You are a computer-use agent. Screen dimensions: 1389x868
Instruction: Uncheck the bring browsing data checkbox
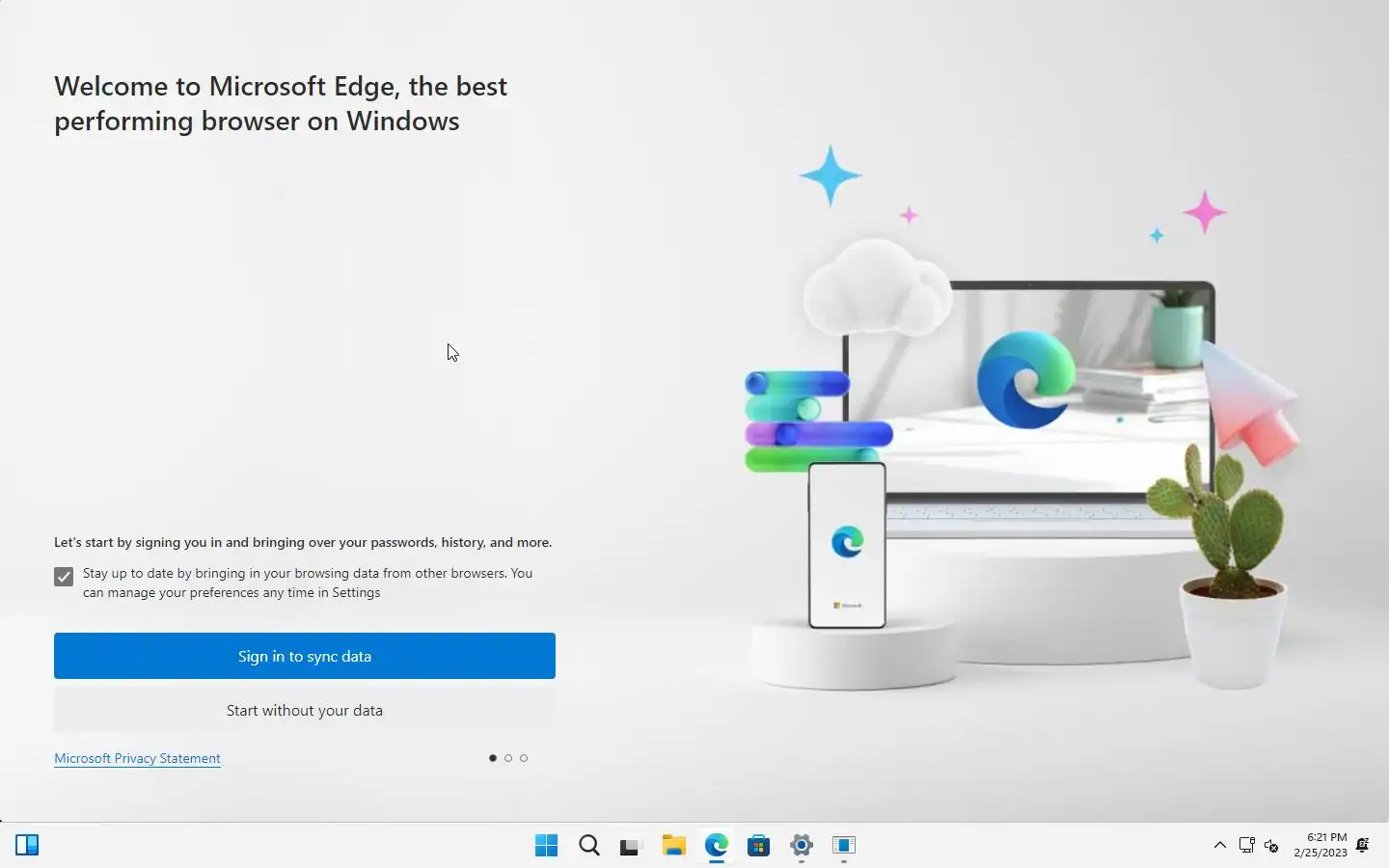[64, 577]
